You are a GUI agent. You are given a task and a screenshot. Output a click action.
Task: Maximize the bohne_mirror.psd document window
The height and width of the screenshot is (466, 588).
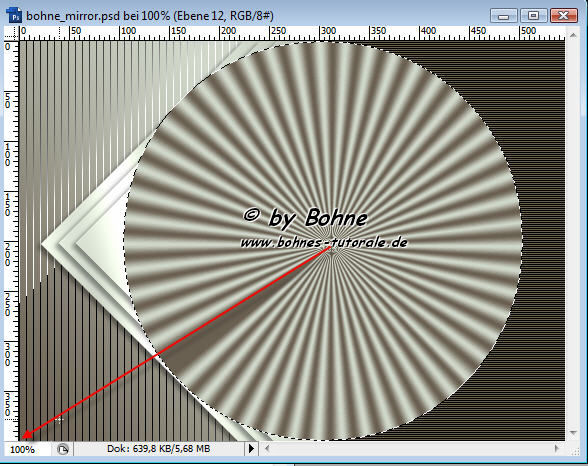click(x=533, y=16)
